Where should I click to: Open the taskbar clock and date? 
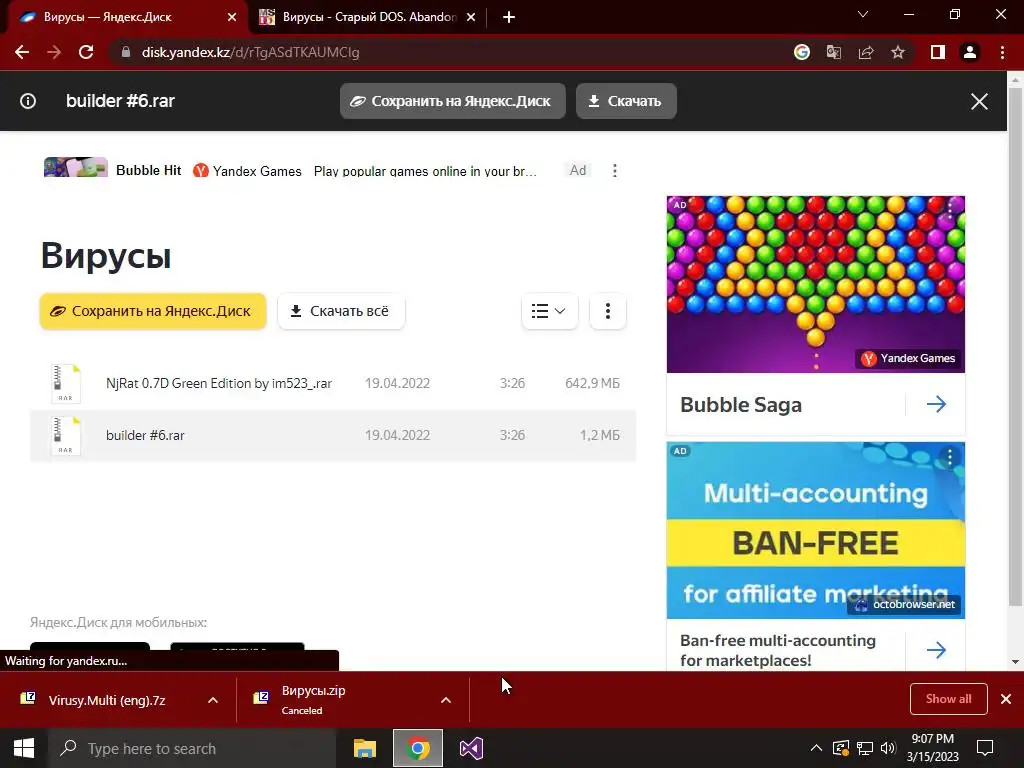(x=933, y=748)
